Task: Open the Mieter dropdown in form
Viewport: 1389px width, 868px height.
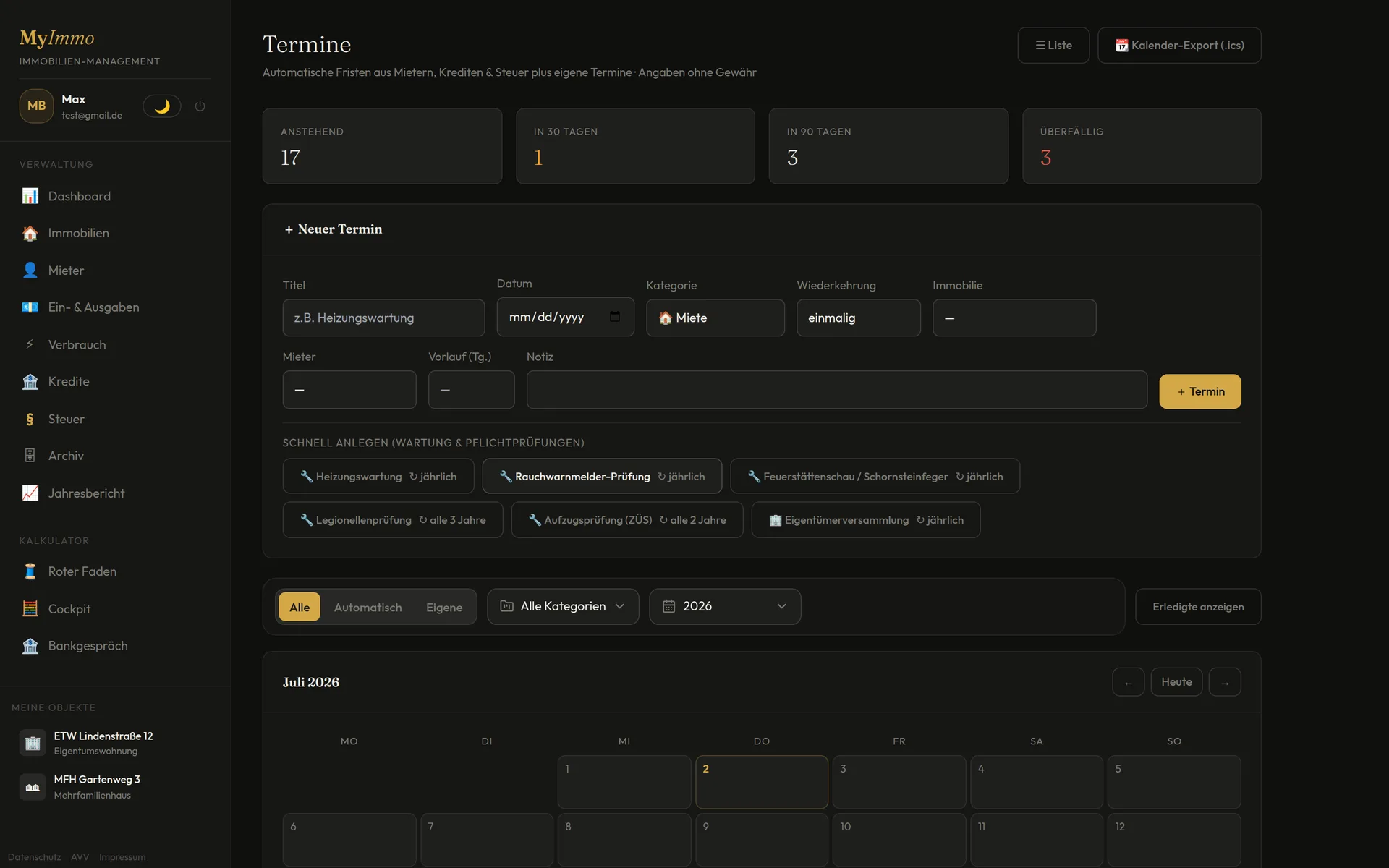Action: [349, 390]
